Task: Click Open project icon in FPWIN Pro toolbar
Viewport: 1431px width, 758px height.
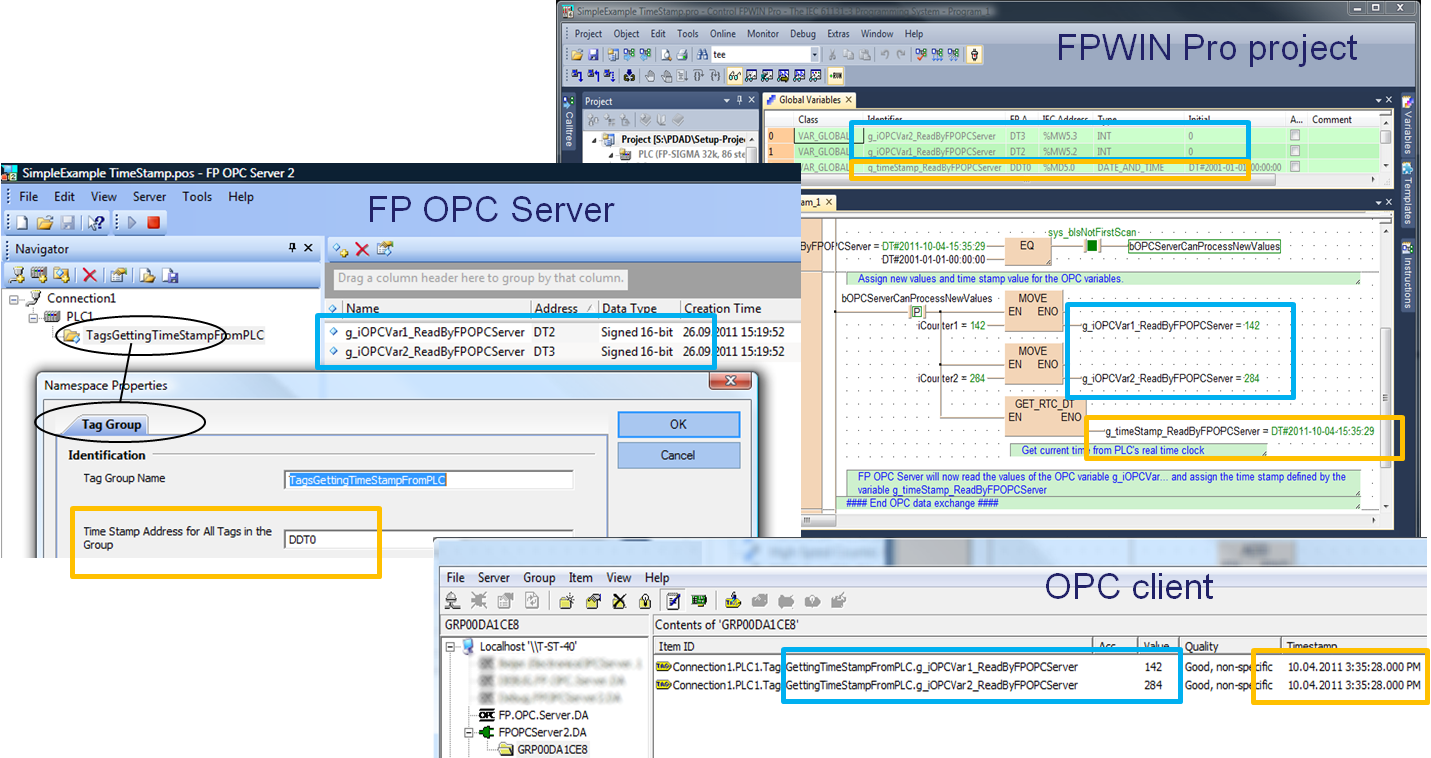Action: (x=577, y=54)
